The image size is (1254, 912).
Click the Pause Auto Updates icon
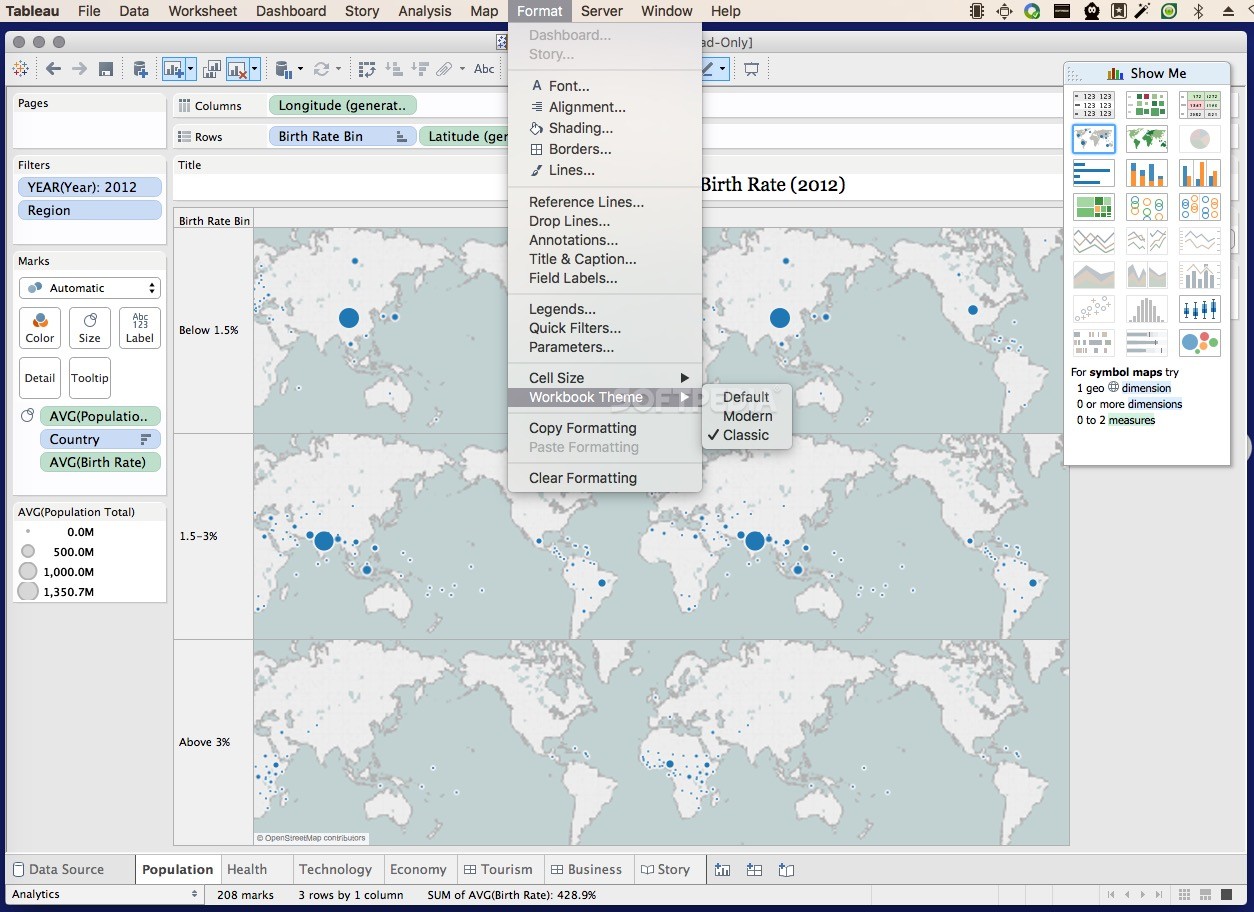282,69
